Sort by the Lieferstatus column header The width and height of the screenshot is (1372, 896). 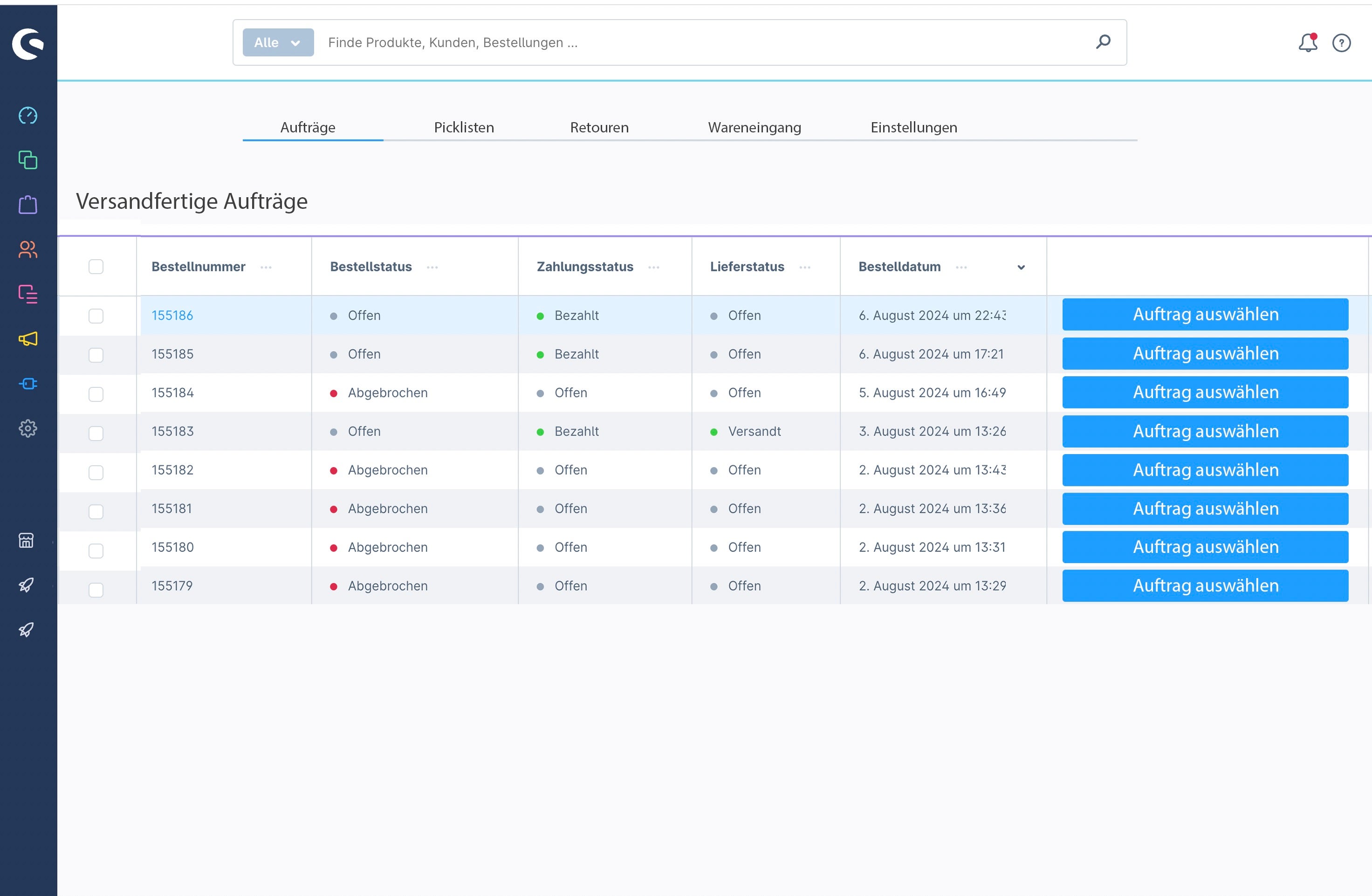pos(747,267)
